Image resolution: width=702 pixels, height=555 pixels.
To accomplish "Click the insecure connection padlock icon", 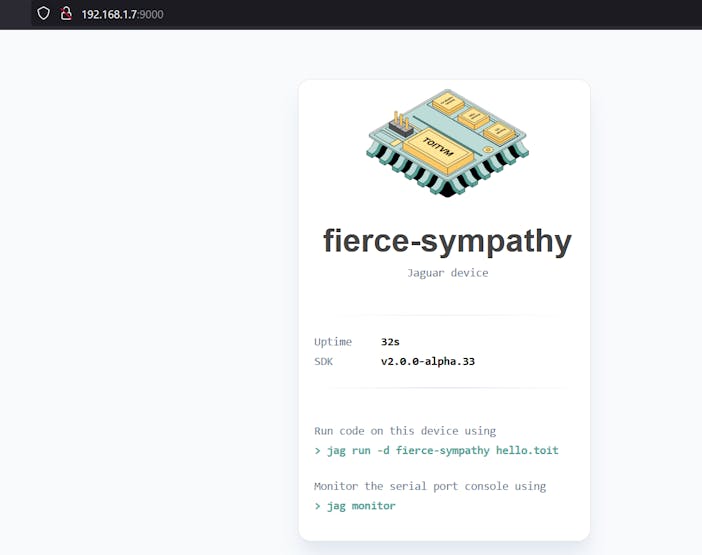I will click(66, 14).
